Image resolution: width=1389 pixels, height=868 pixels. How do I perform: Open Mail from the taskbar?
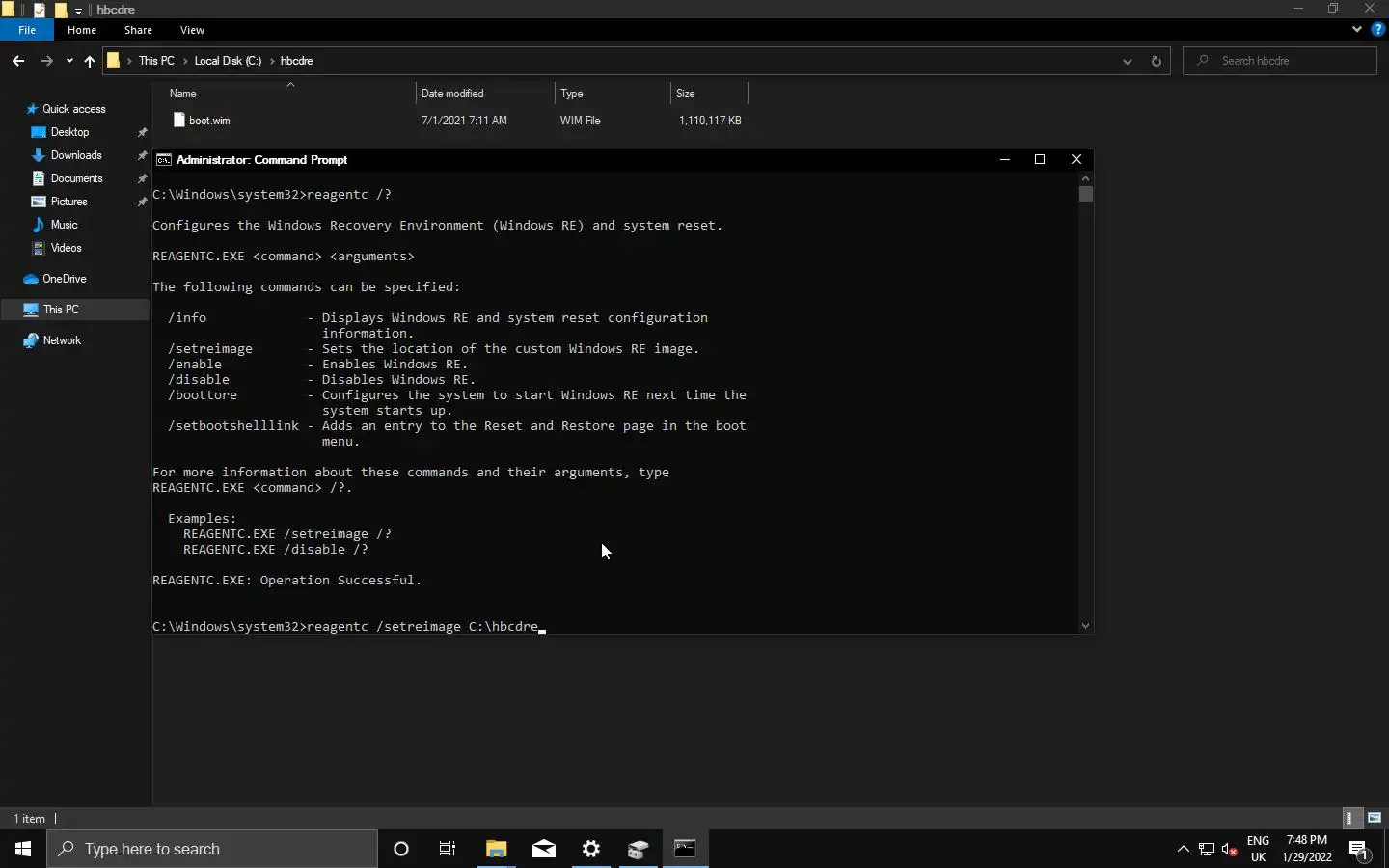(544, 849)
